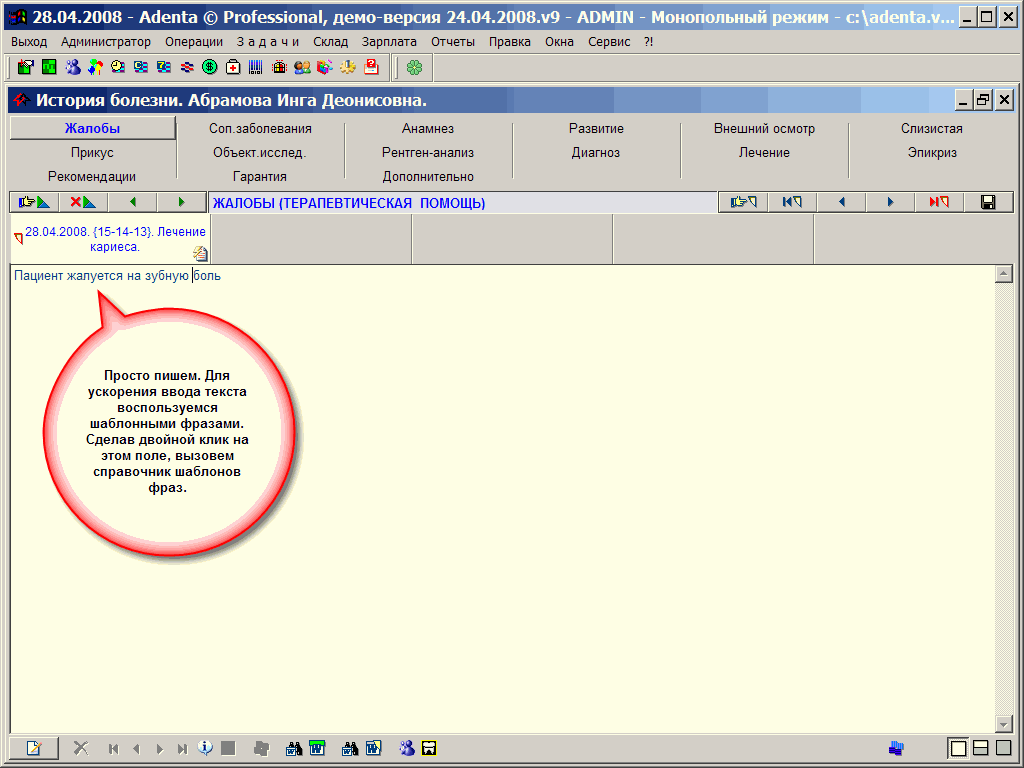Click the green flower icon in toolbar
This screenshot has height=768, width=1024.
[x=414, y=67]
